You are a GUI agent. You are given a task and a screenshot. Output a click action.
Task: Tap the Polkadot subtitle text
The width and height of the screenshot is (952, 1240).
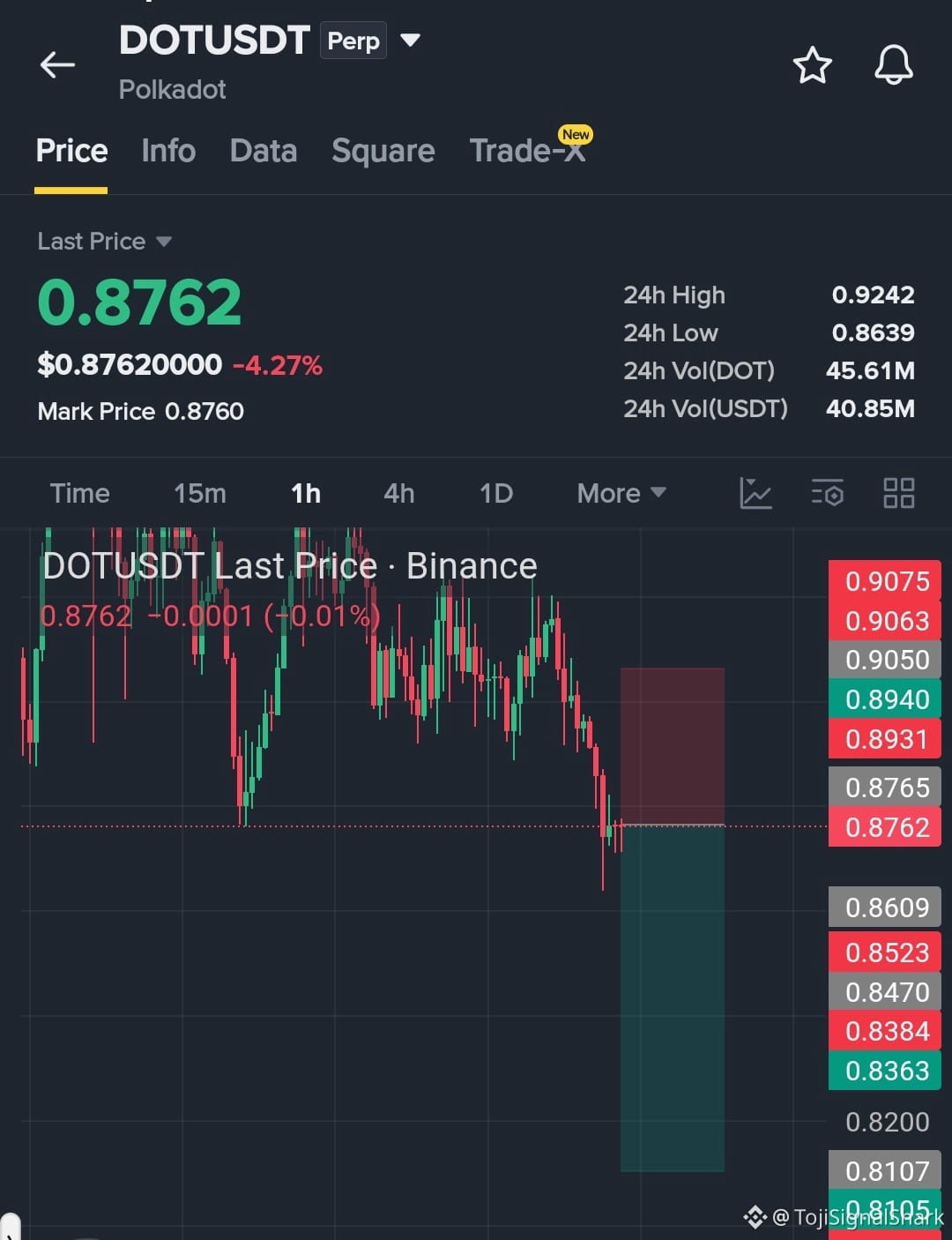173,89
